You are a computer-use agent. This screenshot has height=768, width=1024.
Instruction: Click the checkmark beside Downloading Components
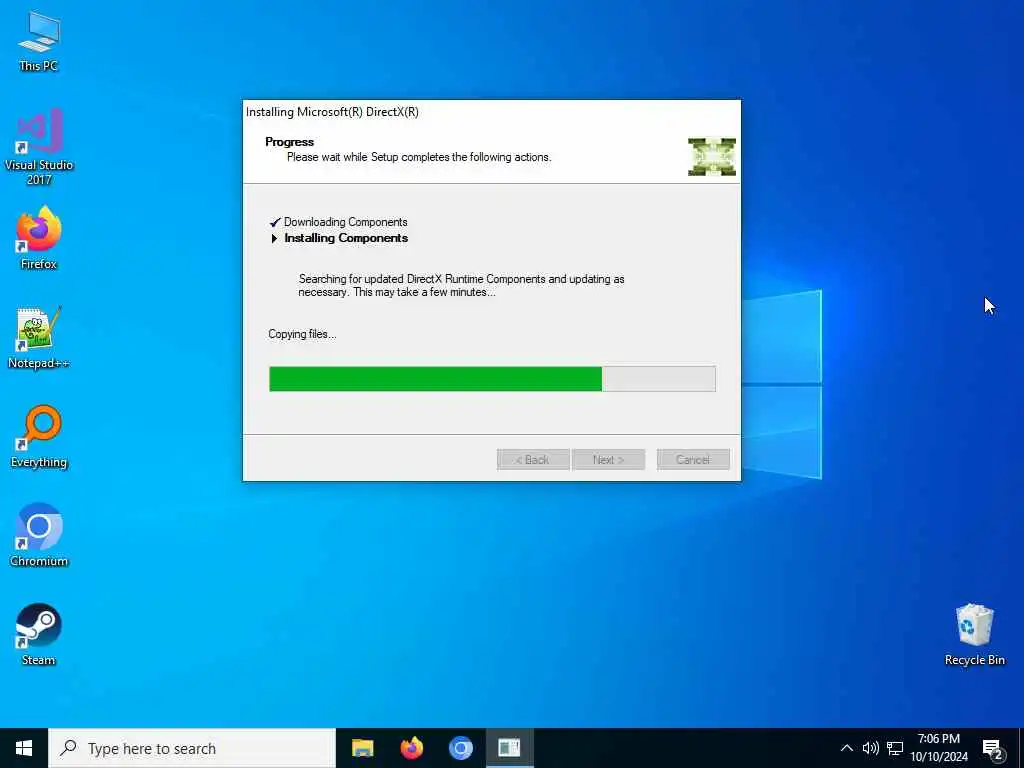(x=275, y=222)
